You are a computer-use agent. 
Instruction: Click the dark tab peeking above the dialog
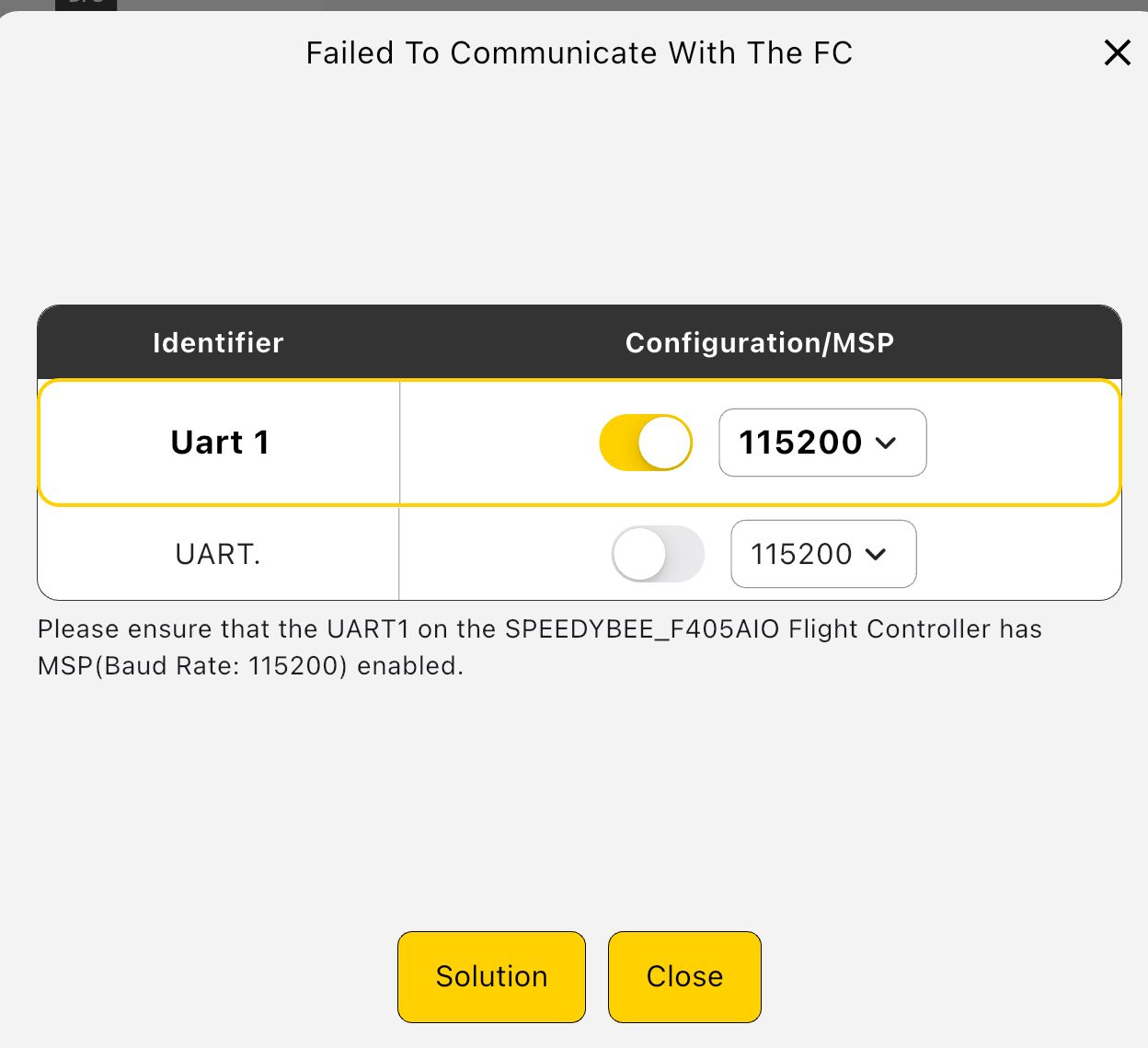point(86,5)
